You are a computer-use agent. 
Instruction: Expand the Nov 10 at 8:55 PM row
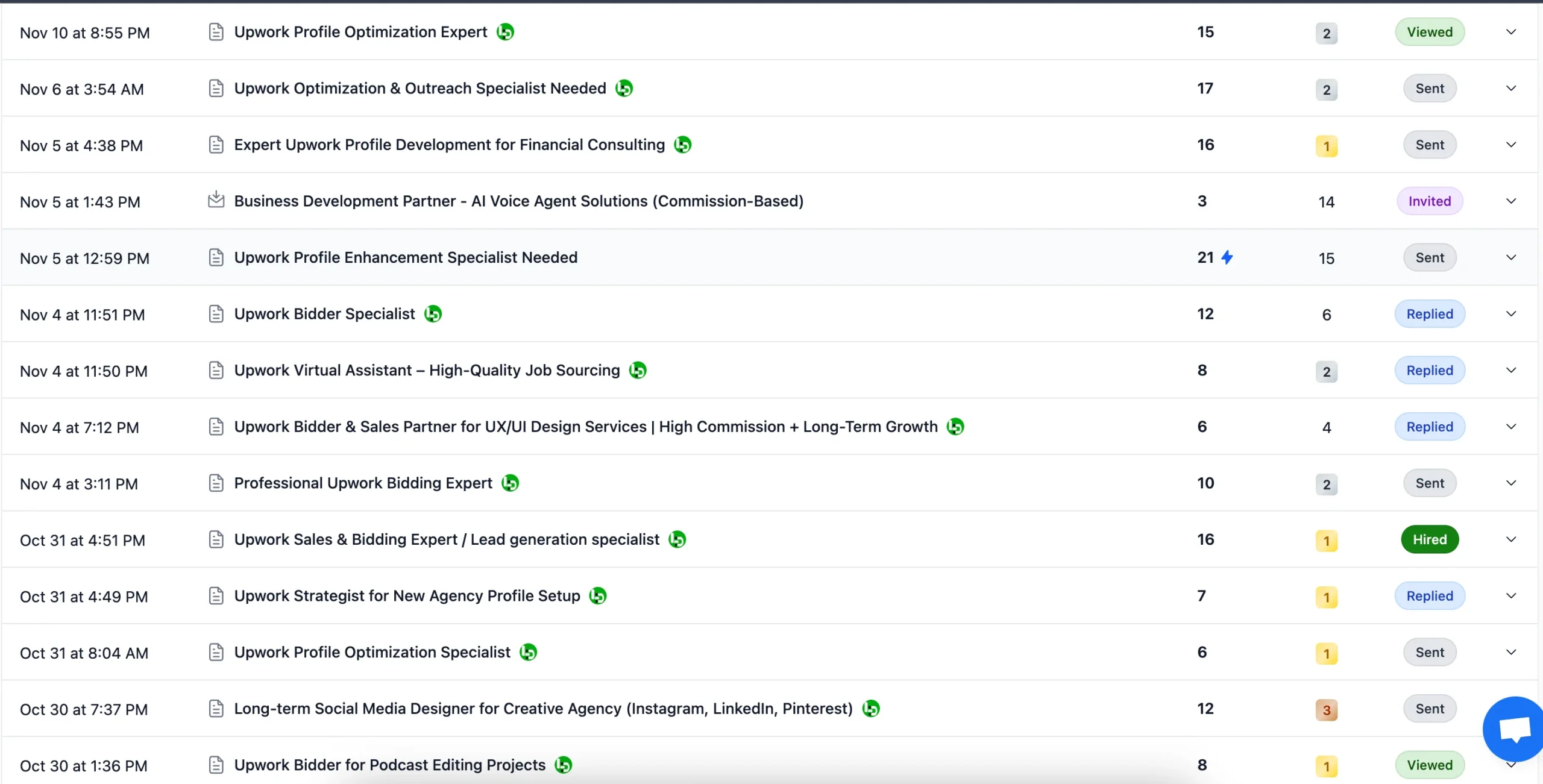coord(1510,32)
